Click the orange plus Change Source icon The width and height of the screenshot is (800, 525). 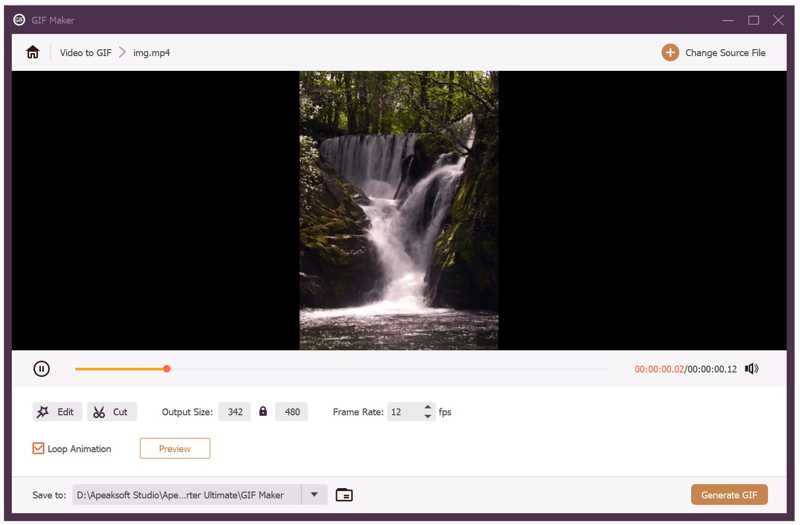pyautogui.click(x=670, y=53)
